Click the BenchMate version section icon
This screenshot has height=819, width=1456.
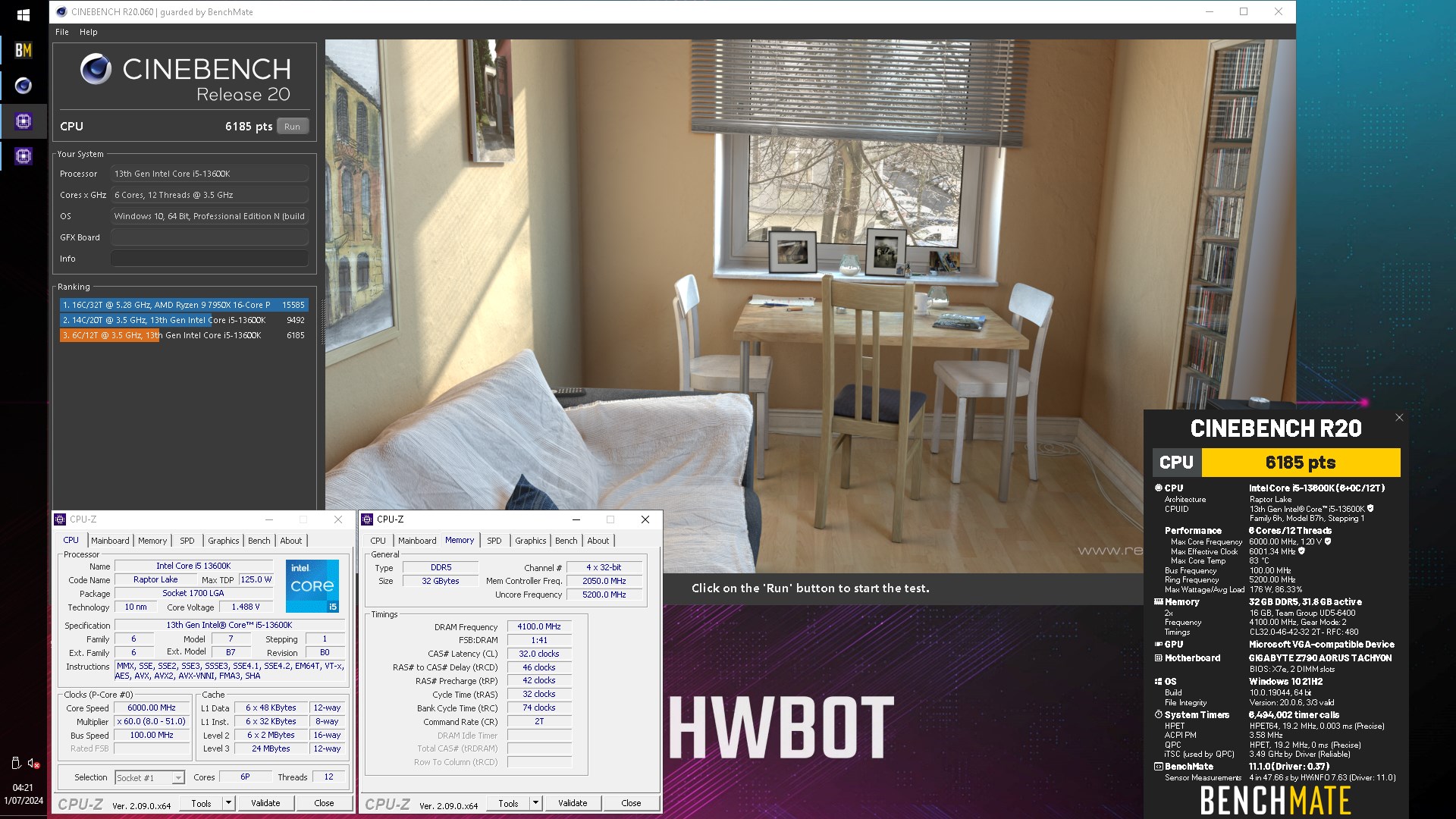pyautogui.click(x=1158, y=766)
